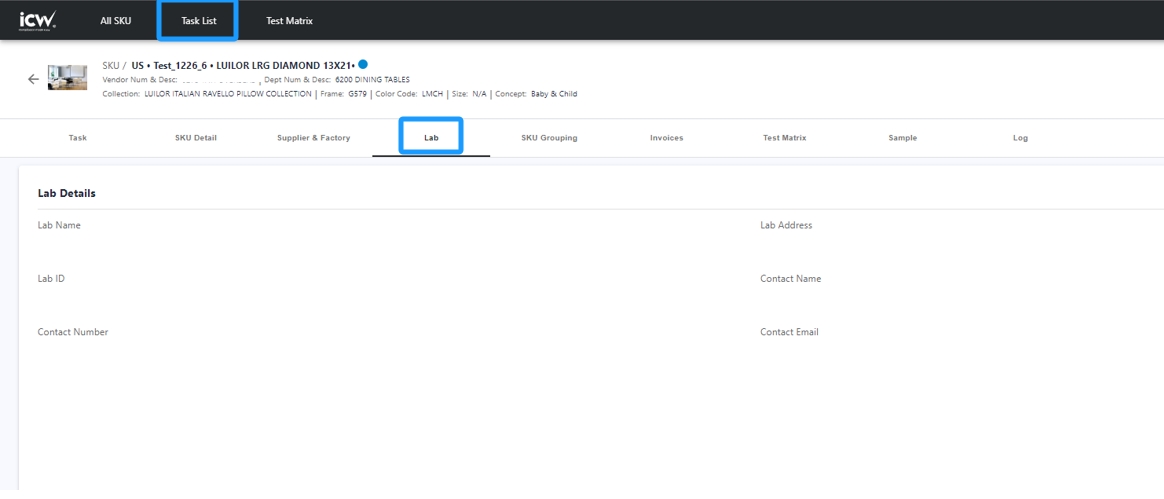Open the Invoices tab
The height and width of the screenshot is (499, 1164).
(666, 138)
